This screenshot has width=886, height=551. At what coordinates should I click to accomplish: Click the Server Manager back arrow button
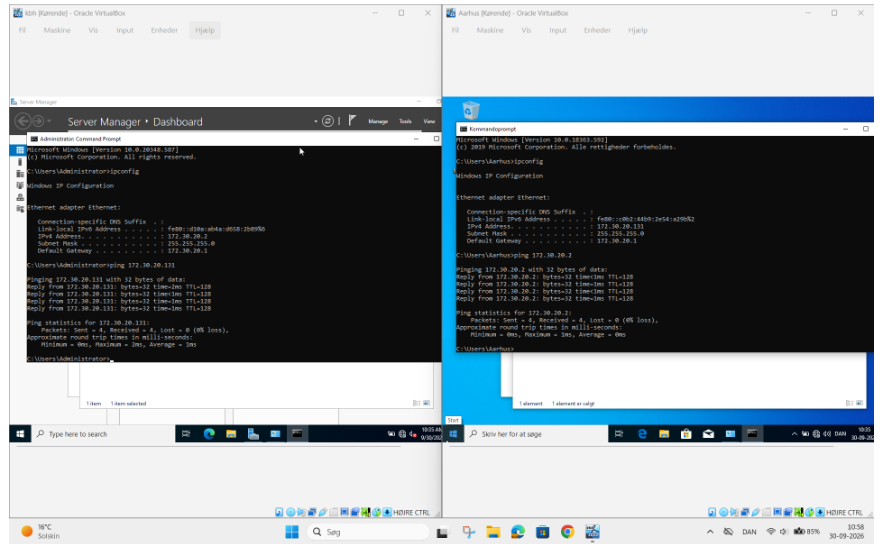(x=23, y=121)
